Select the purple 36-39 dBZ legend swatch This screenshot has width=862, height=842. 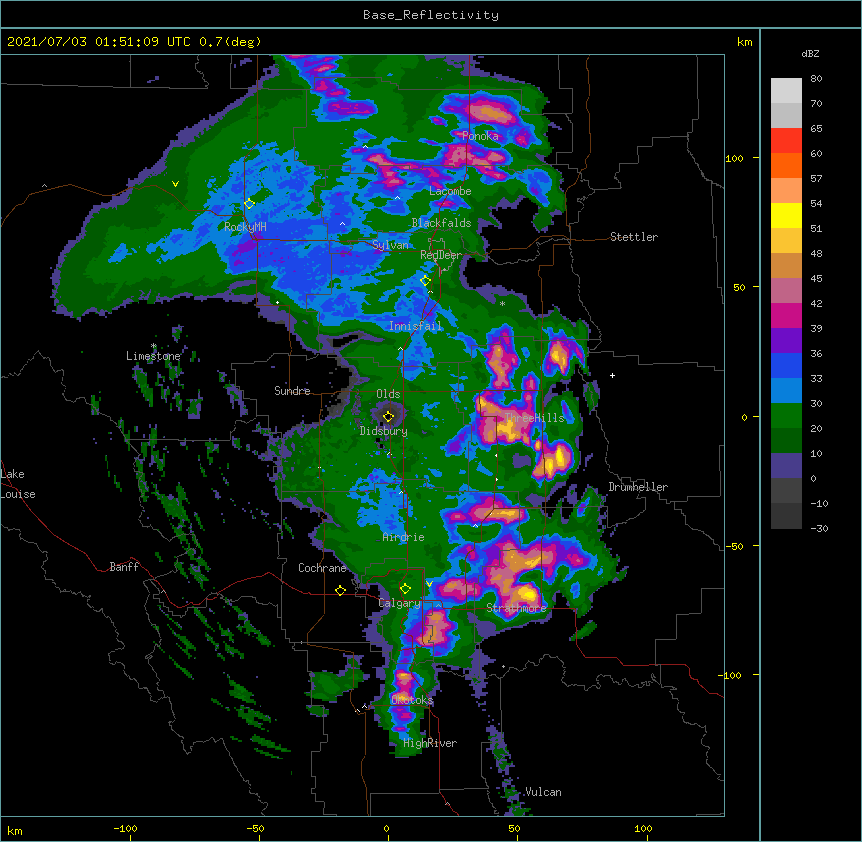(786, 341)
